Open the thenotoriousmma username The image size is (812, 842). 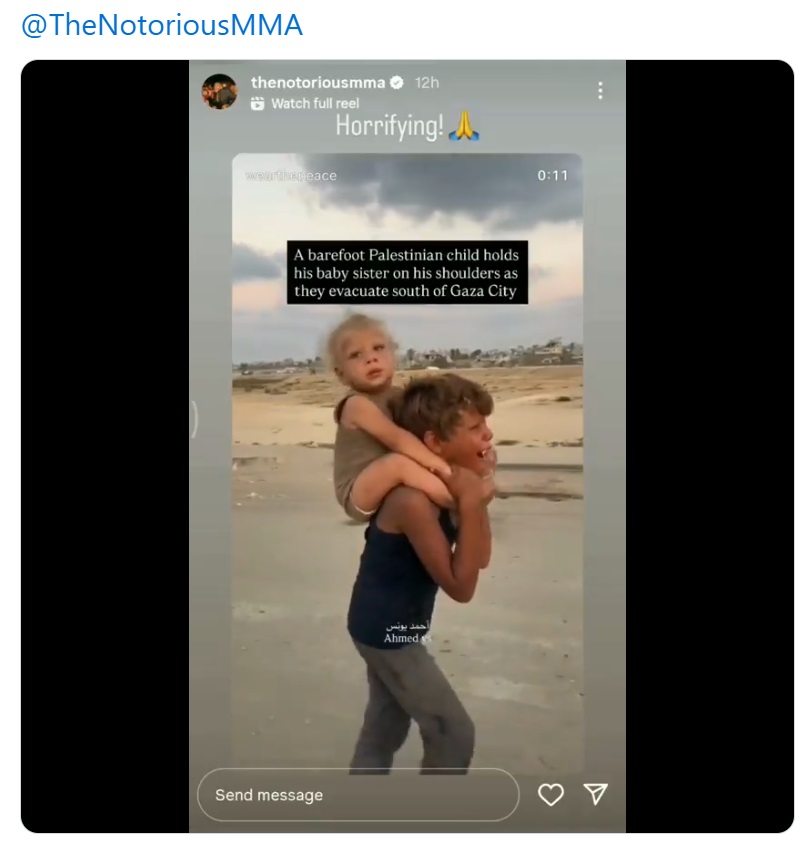pos(318,83)
